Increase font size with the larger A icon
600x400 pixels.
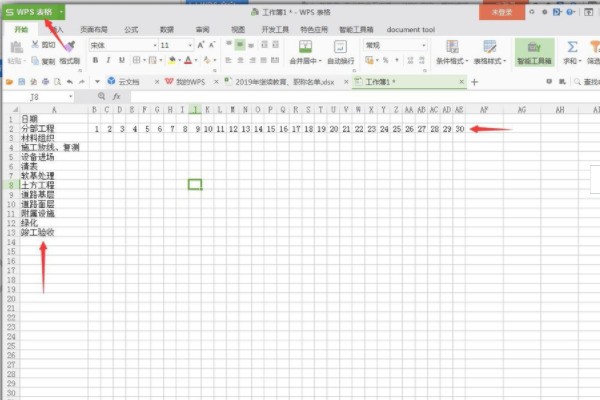[201, 45]
